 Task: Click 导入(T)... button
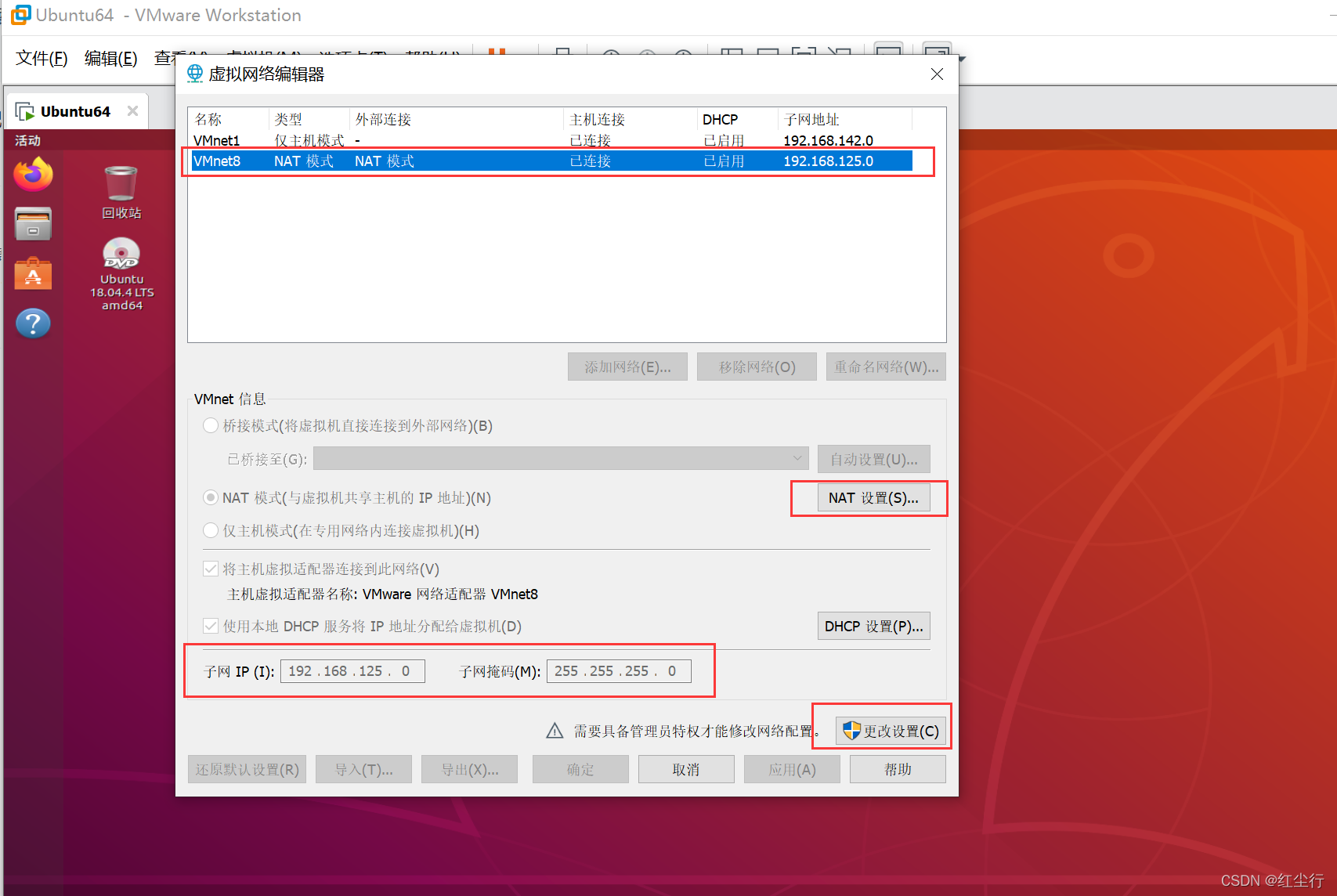tap(363, 769)
